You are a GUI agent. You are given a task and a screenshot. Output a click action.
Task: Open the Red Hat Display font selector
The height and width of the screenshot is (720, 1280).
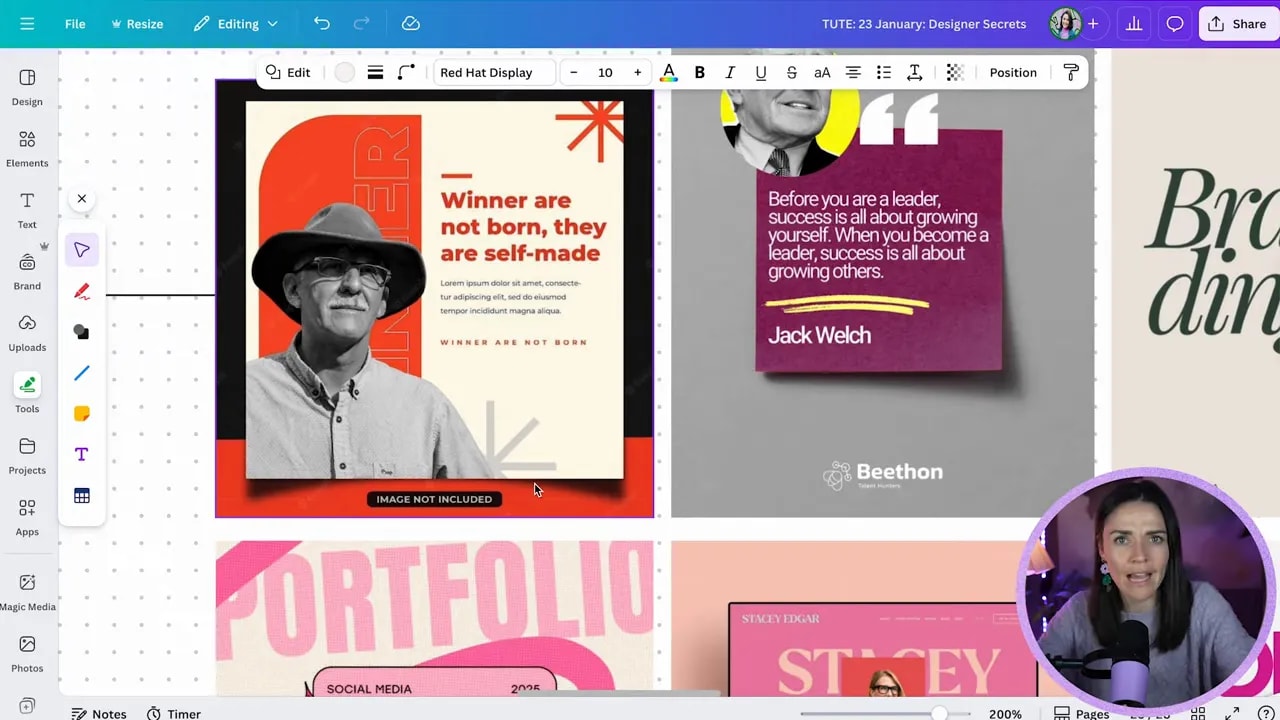coord(492,72)
